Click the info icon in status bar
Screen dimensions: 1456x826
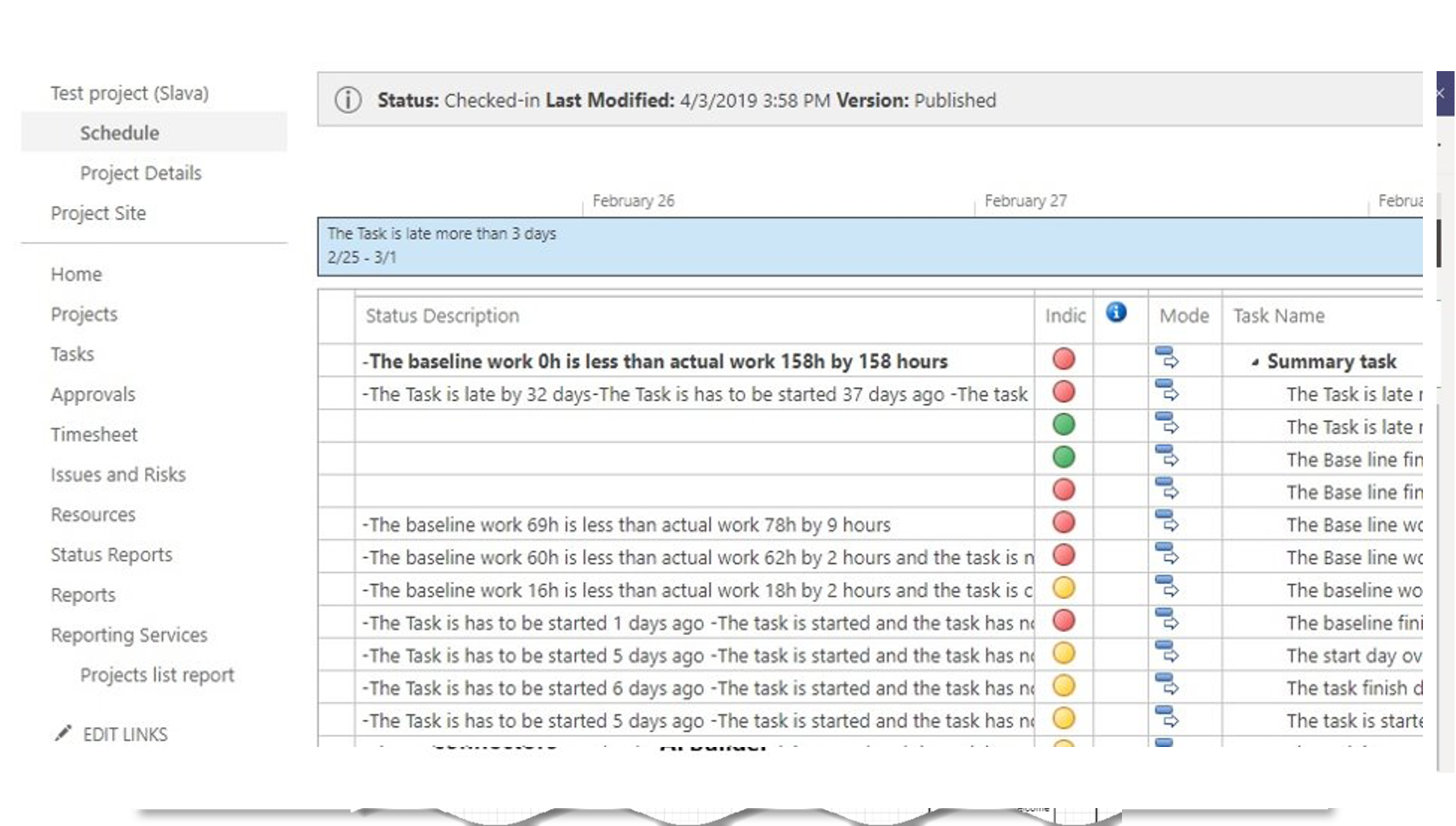tap(348, 100)
